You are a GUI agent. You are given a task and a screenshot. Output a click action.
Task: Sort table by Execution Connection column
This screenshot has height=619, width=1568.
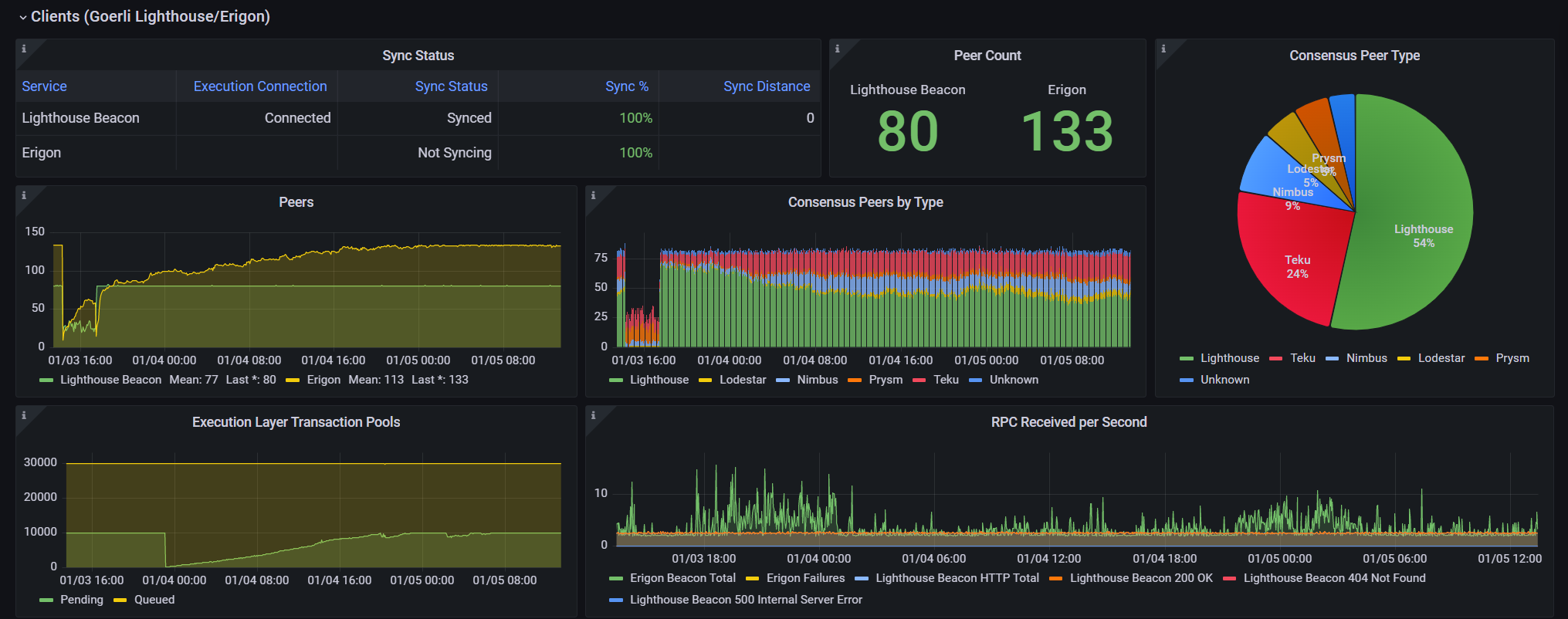260,86
